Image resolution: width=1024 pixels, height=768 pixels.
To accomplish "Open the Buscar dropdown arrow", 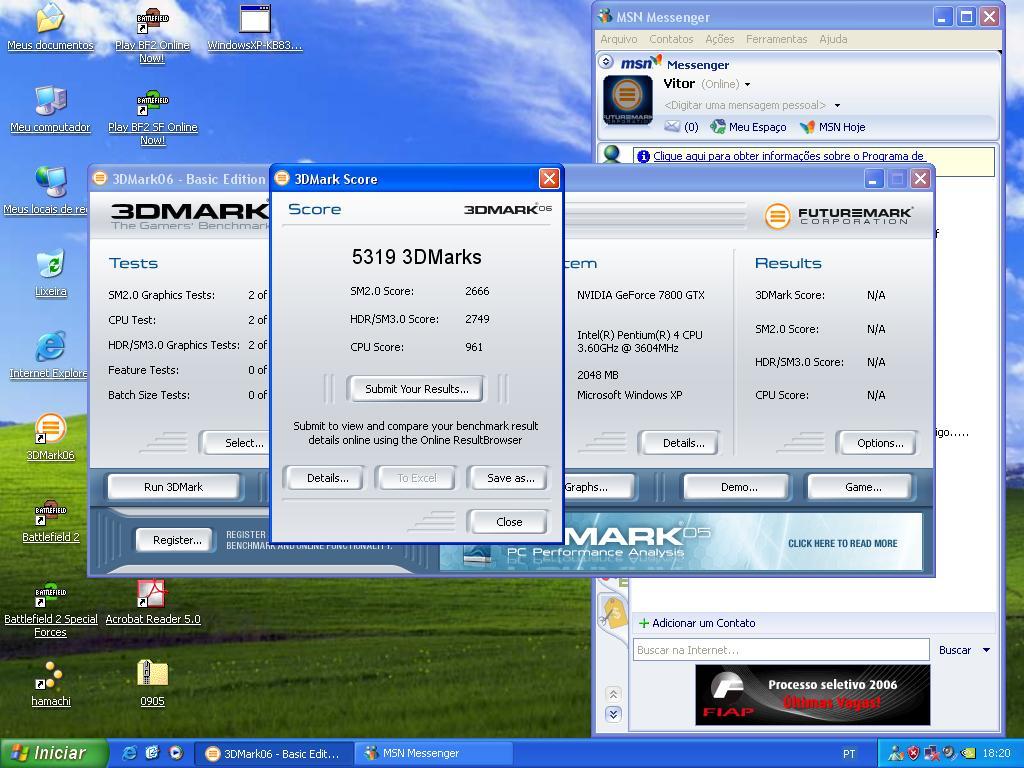I will pyautogui.click(x=986, y=650).
